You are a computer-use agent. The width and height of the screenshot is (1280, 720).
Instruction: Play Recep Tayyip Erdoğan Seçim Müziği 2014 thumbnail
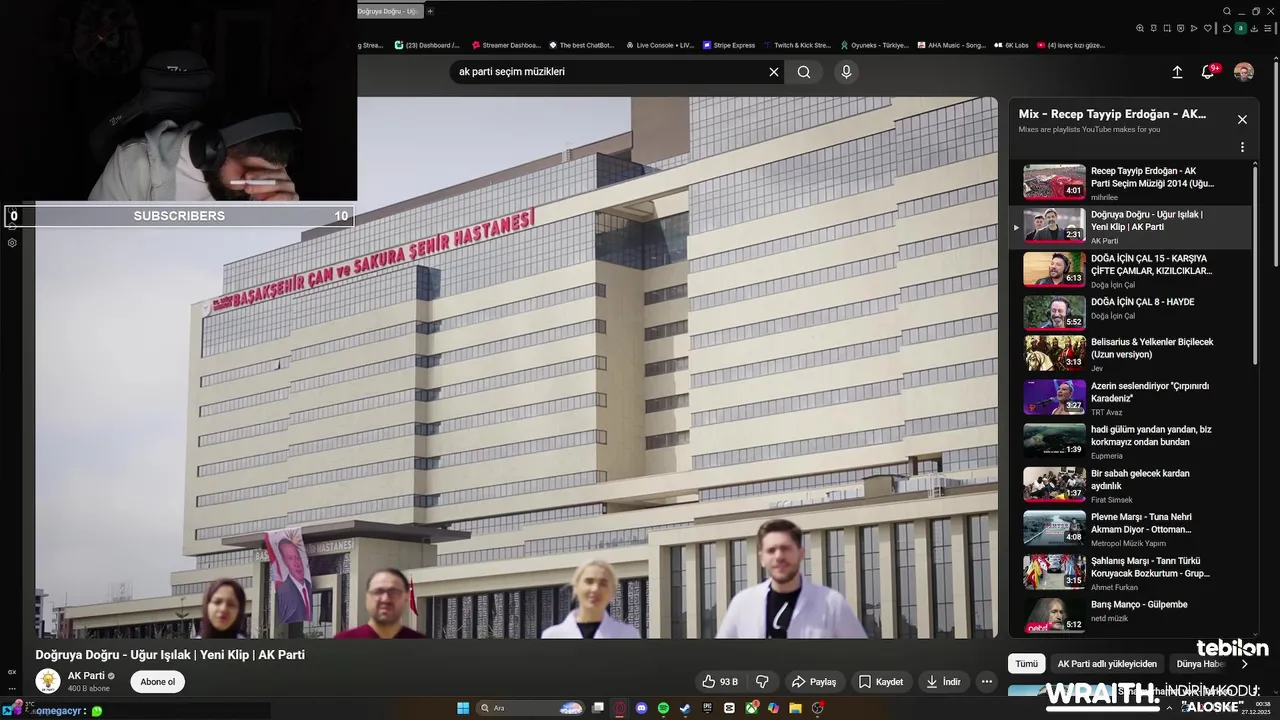(1054, 182)
